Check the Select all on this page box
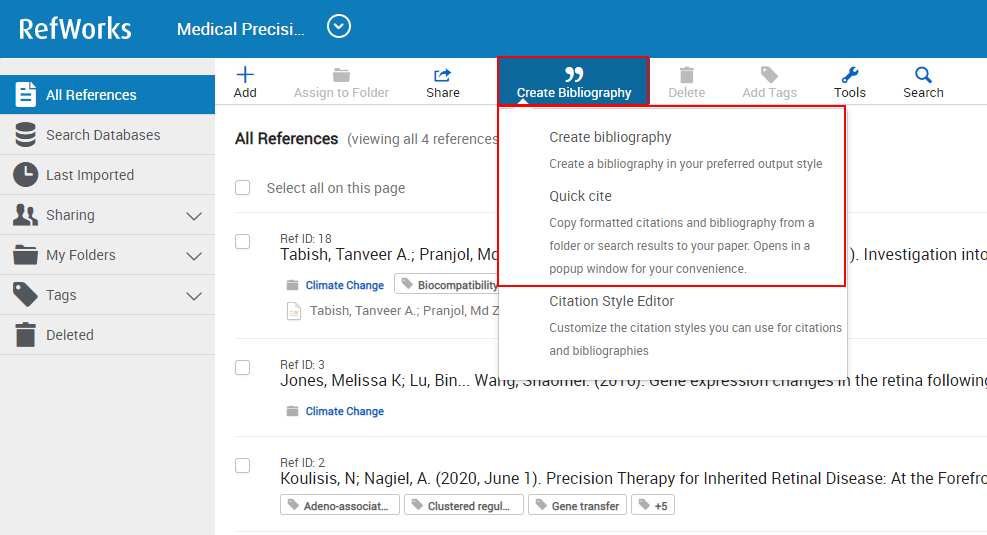 243,188
